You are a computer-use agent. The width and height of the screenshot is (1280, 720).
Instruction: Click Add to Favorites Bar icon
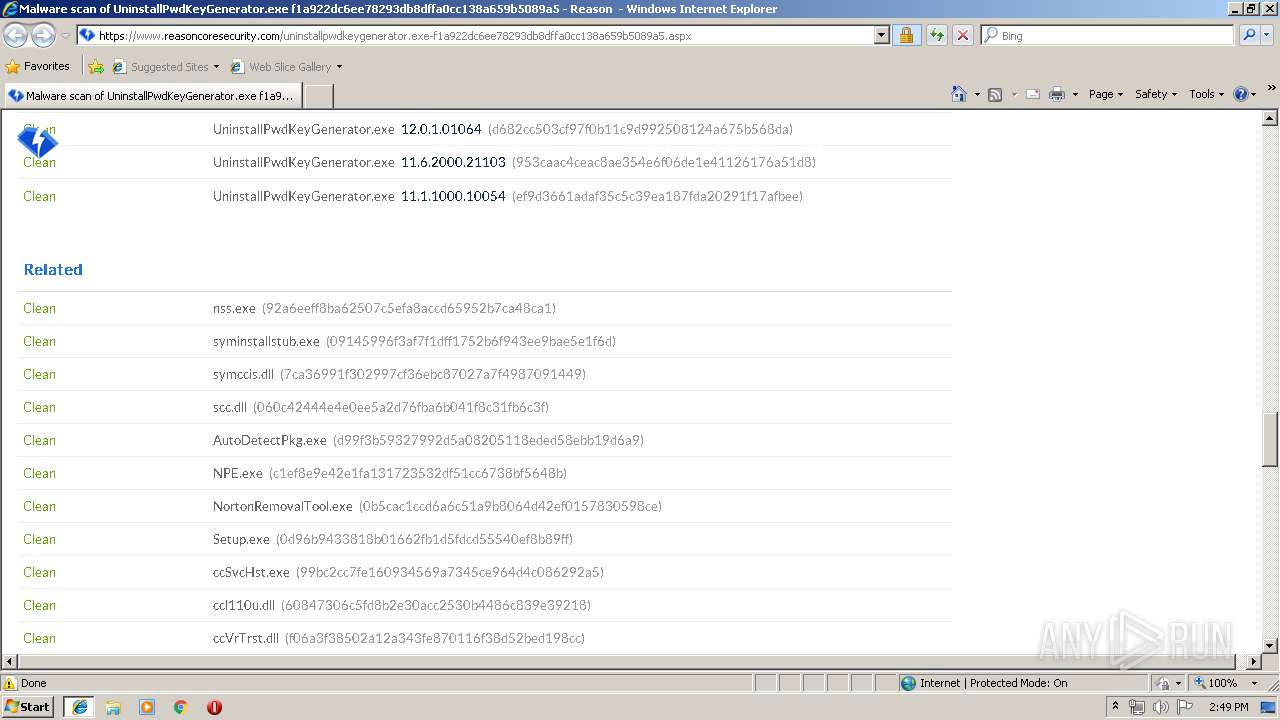95,67
